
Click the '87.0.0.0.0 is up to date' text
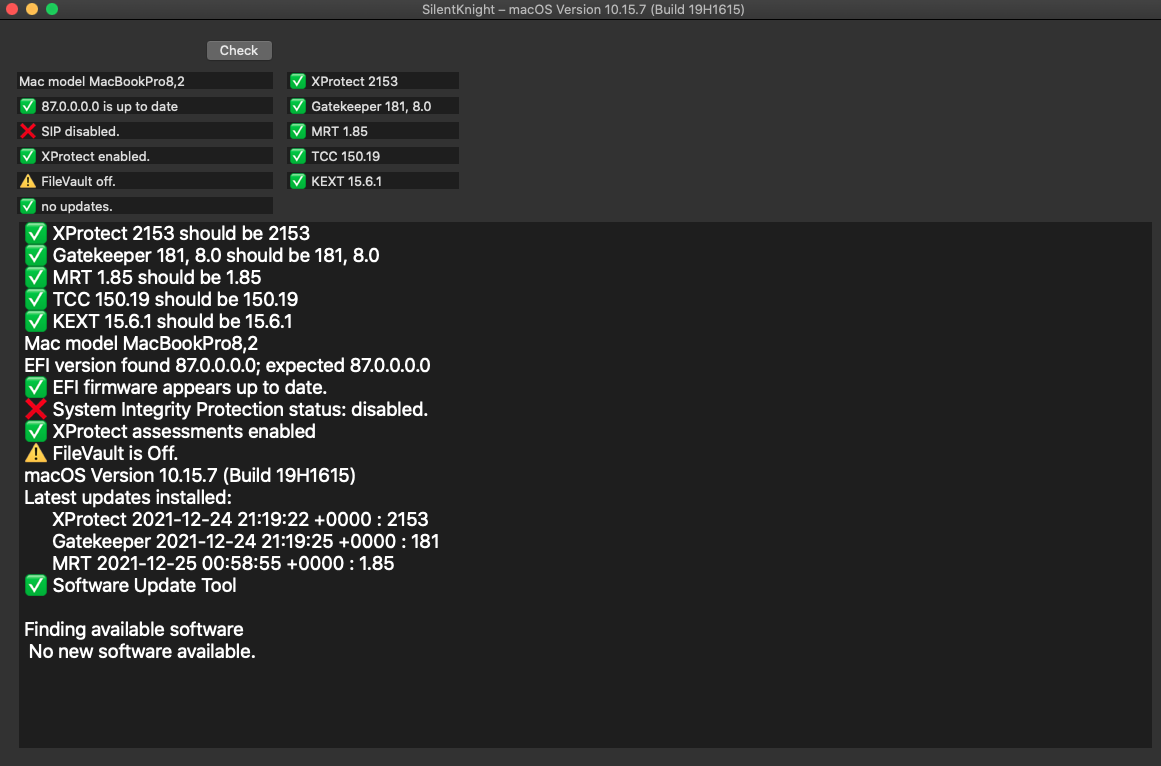[110, 106]
